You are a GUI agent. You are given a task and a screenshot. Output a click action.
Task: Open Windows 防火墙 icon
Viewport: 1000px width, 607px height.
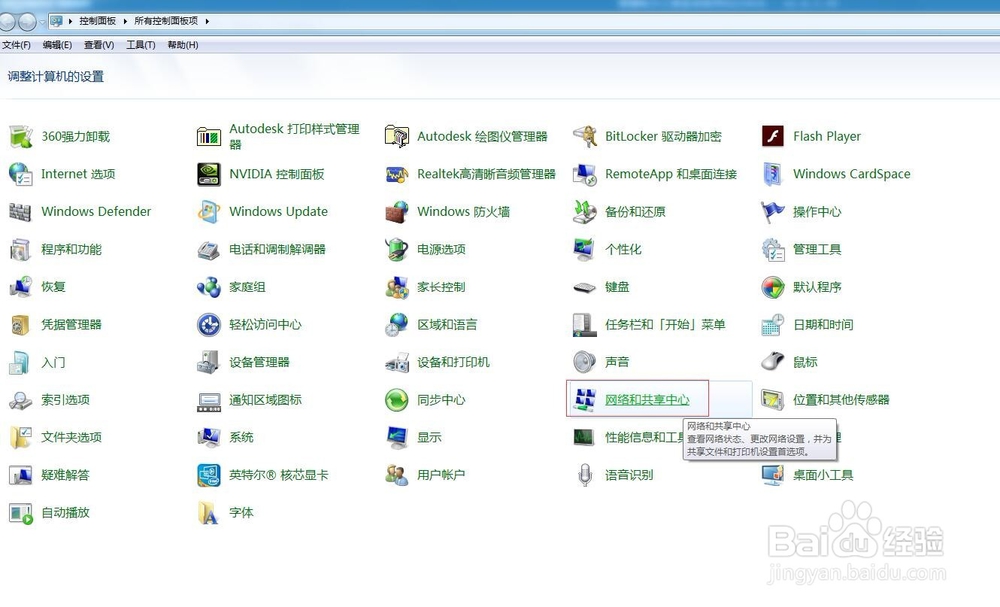pyautogui.click(x=397, y=212)
